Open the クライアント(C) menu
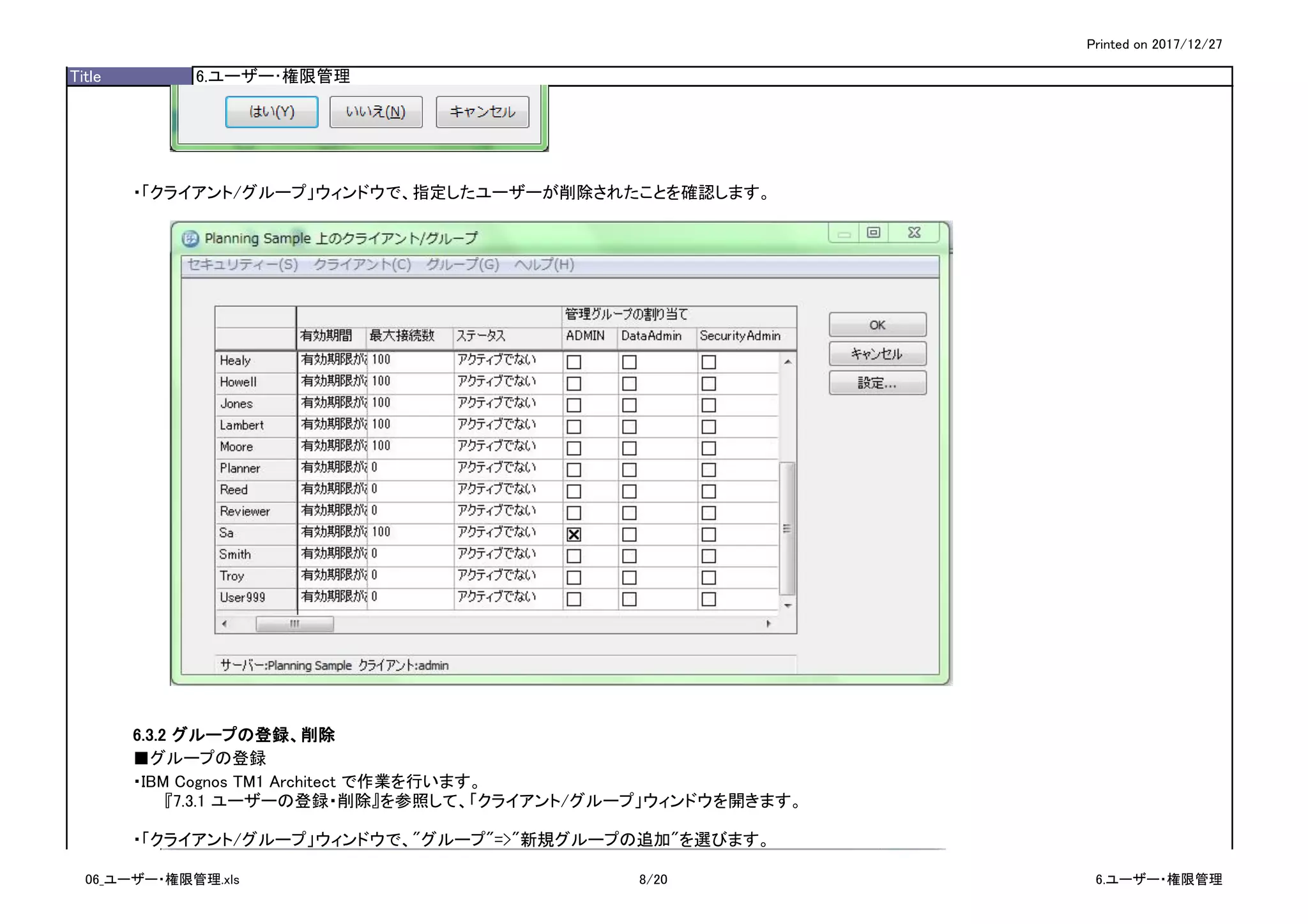The image size is (1308, 924). (362, 264)
